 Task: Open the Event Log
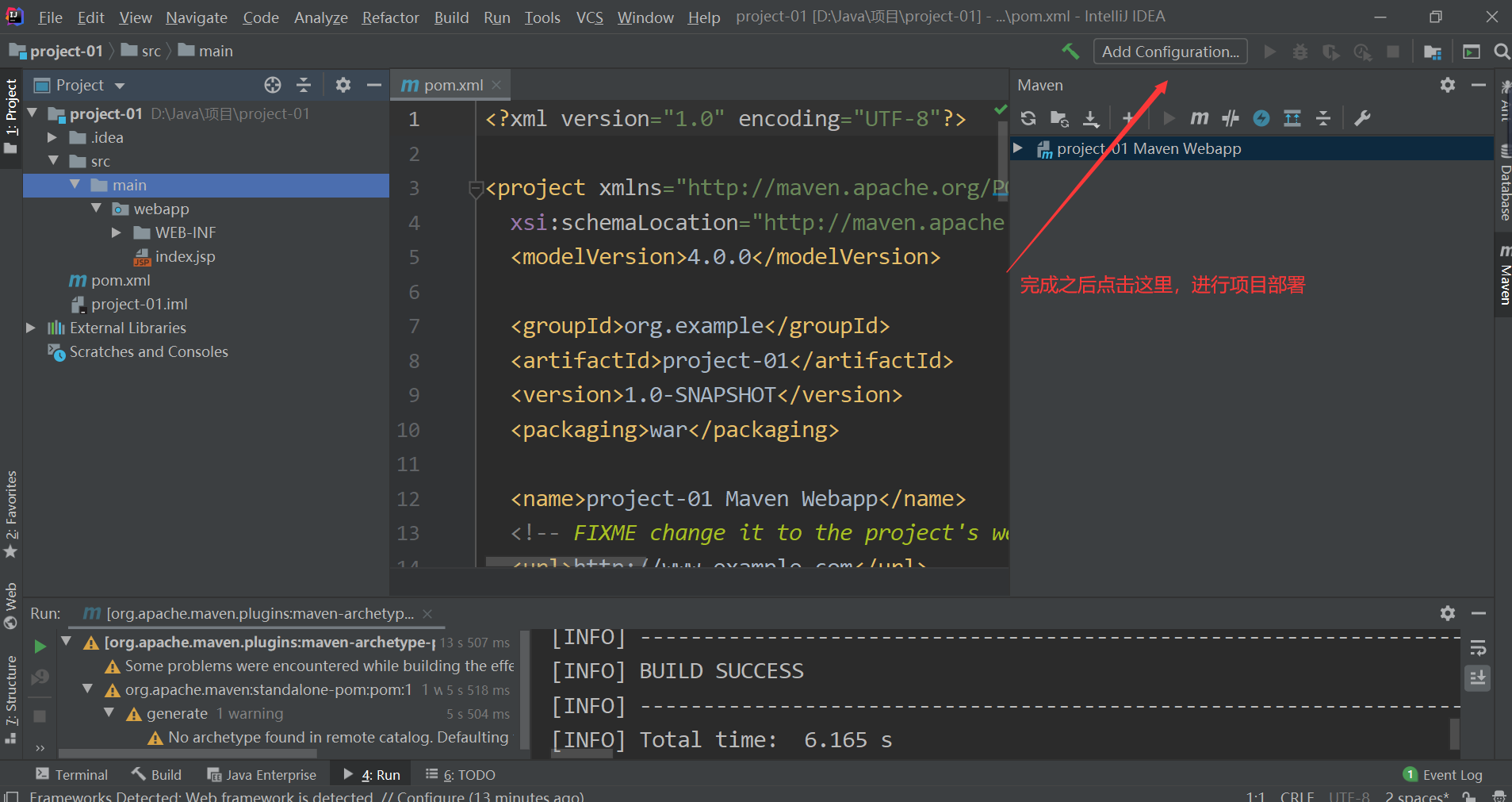1443,775
